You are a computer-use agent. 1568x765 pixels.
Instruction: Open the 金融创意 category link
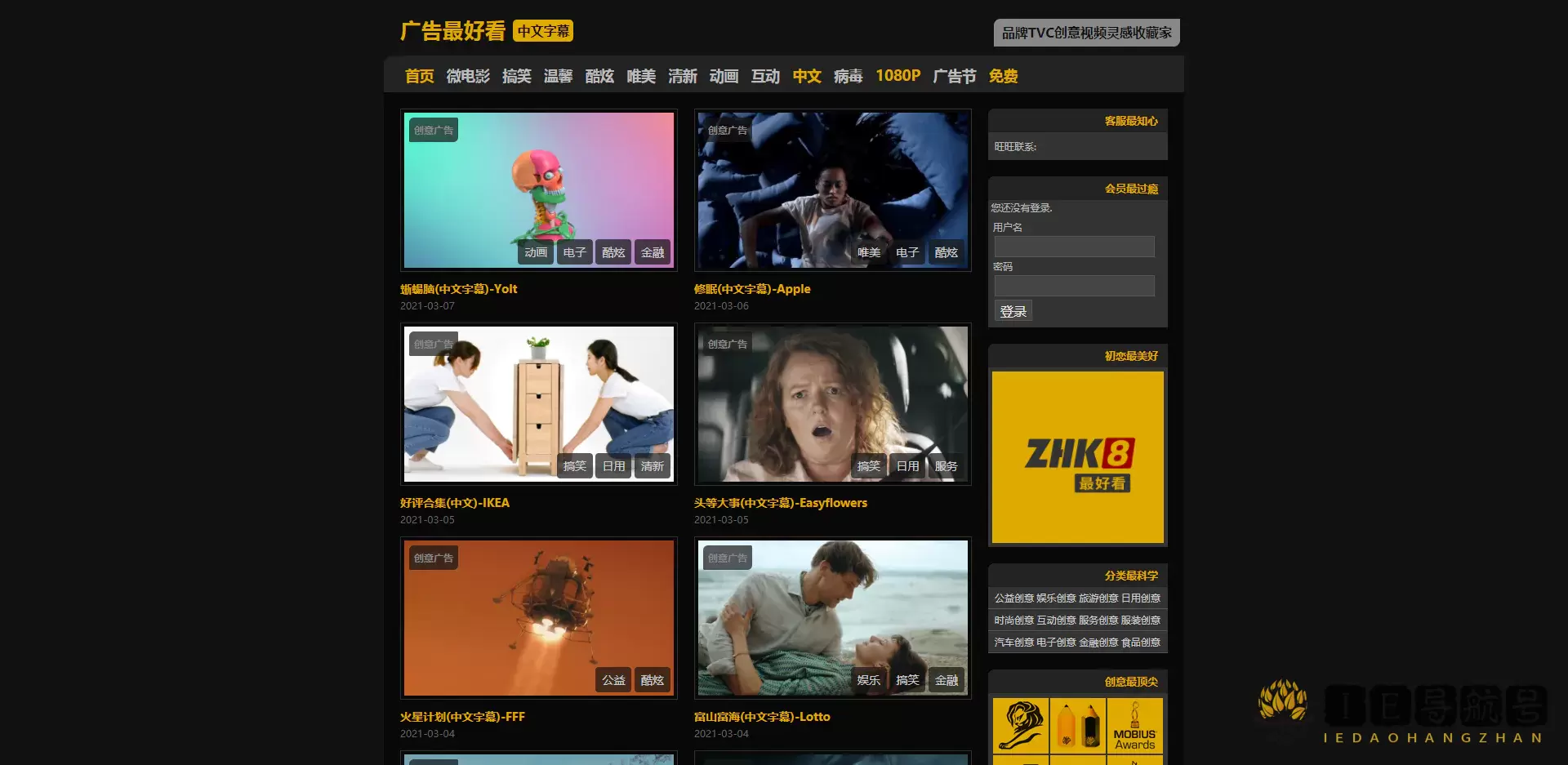[1098, 641]
